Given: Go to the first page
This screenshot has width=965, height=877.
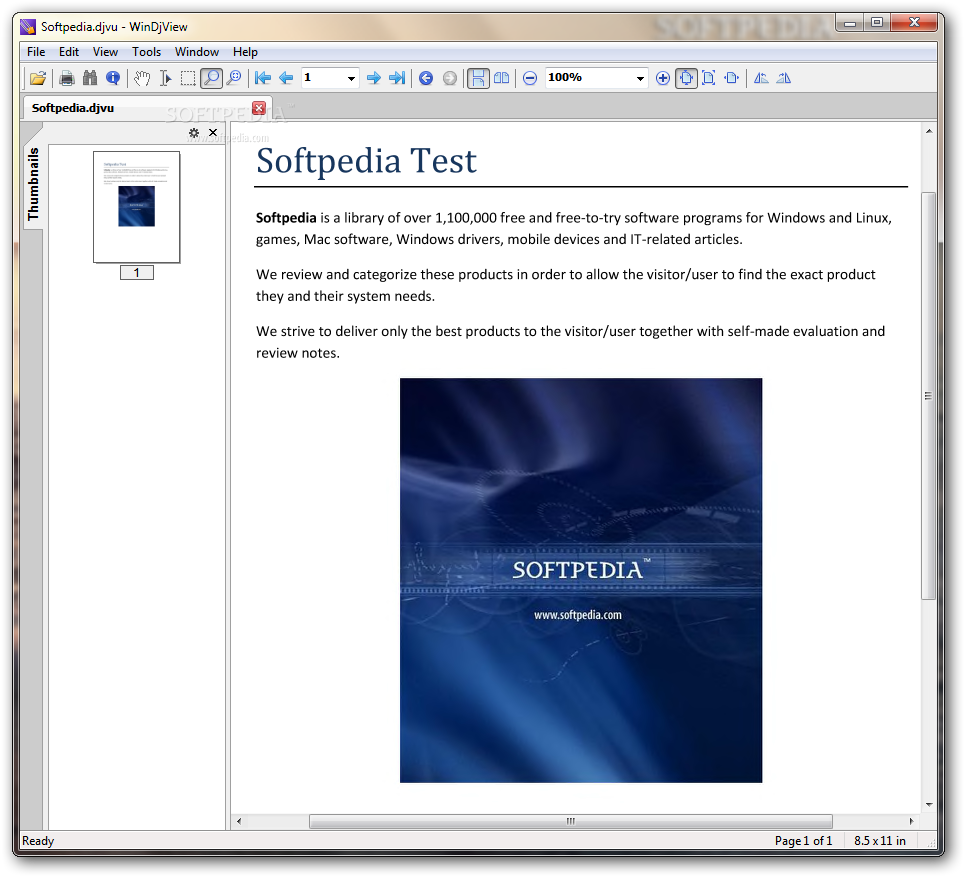Looking at the screenshot, I should (263, 78).
